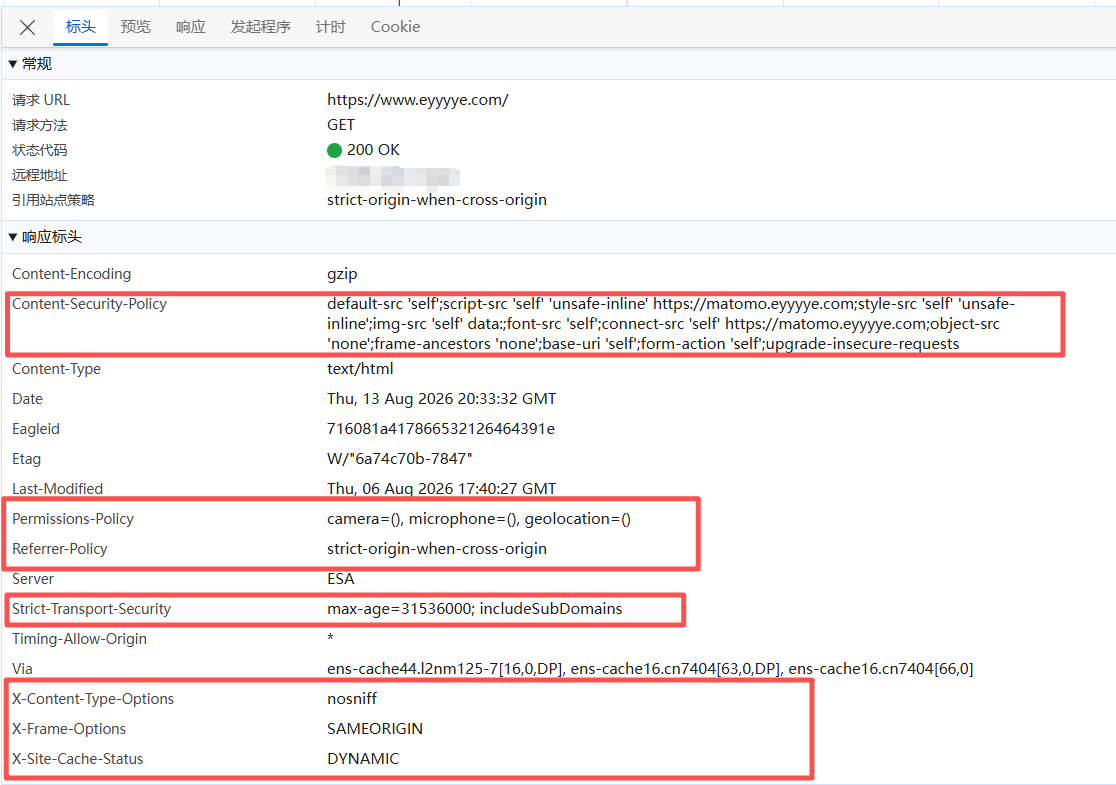Close the request details panel
The width and height of the screenshot is (1116, 785).
pyautogui.click(x=28, y=28)
